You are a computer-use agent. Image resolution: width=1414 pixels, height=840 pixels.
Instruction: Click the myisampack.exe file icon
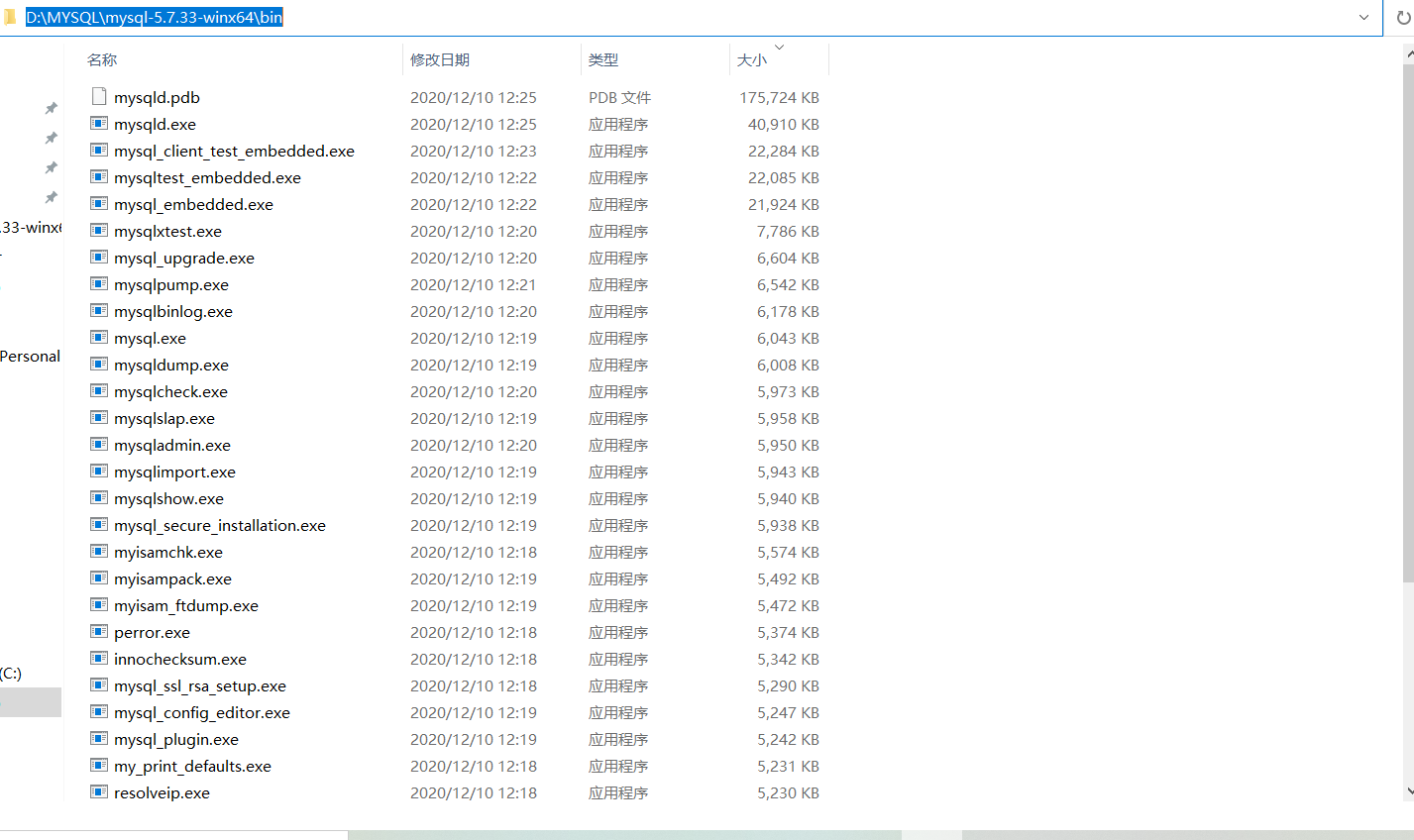point(99,577)
